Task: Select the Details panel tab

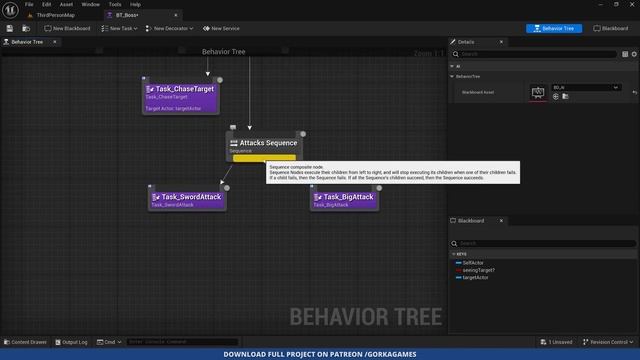Action: [466, 42]
